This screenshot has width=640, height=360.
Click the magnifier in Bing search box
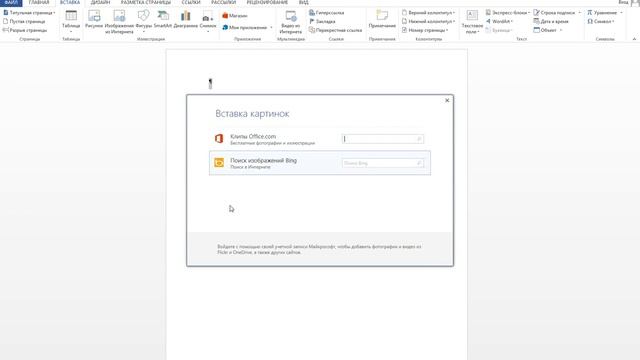419,163
